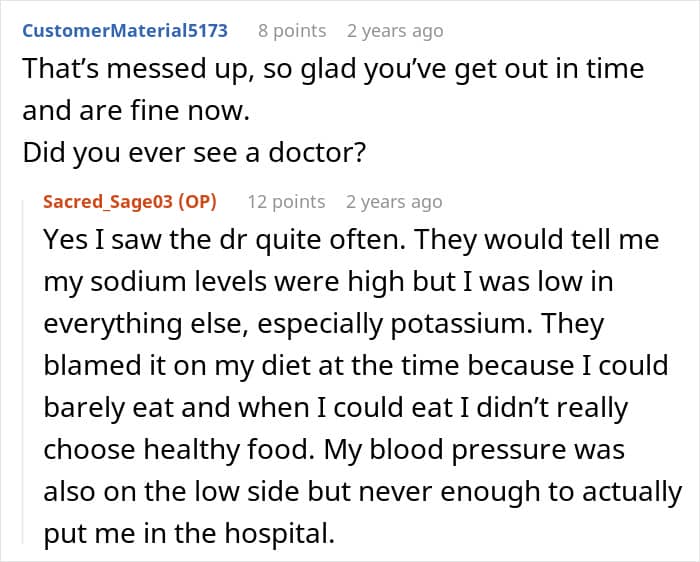Click the final line "put me in the hospital."

(x=188, y=533)
